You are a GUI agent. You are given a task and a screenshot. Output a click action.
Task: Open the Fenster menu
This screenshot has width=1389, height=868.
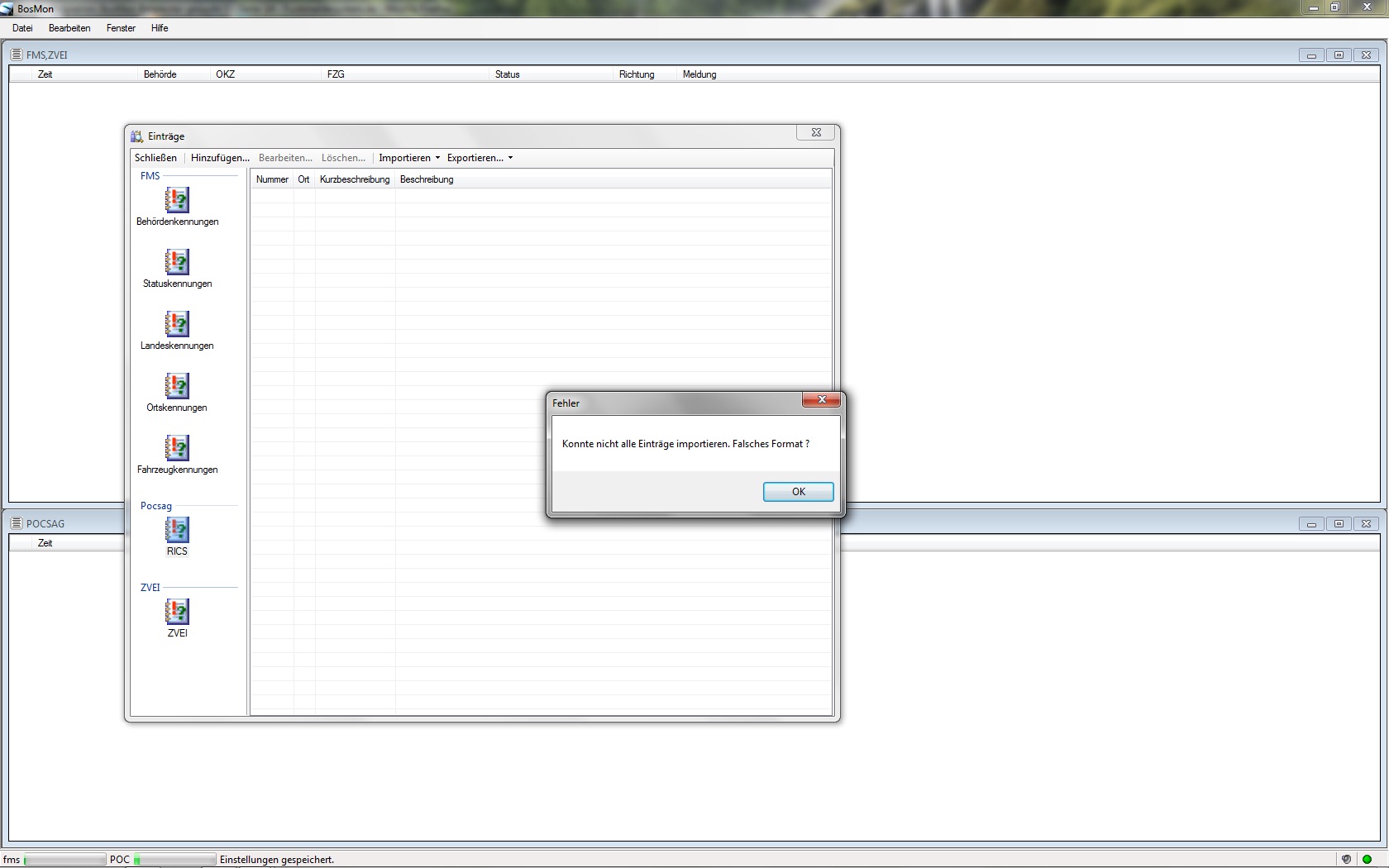[121, 28]
